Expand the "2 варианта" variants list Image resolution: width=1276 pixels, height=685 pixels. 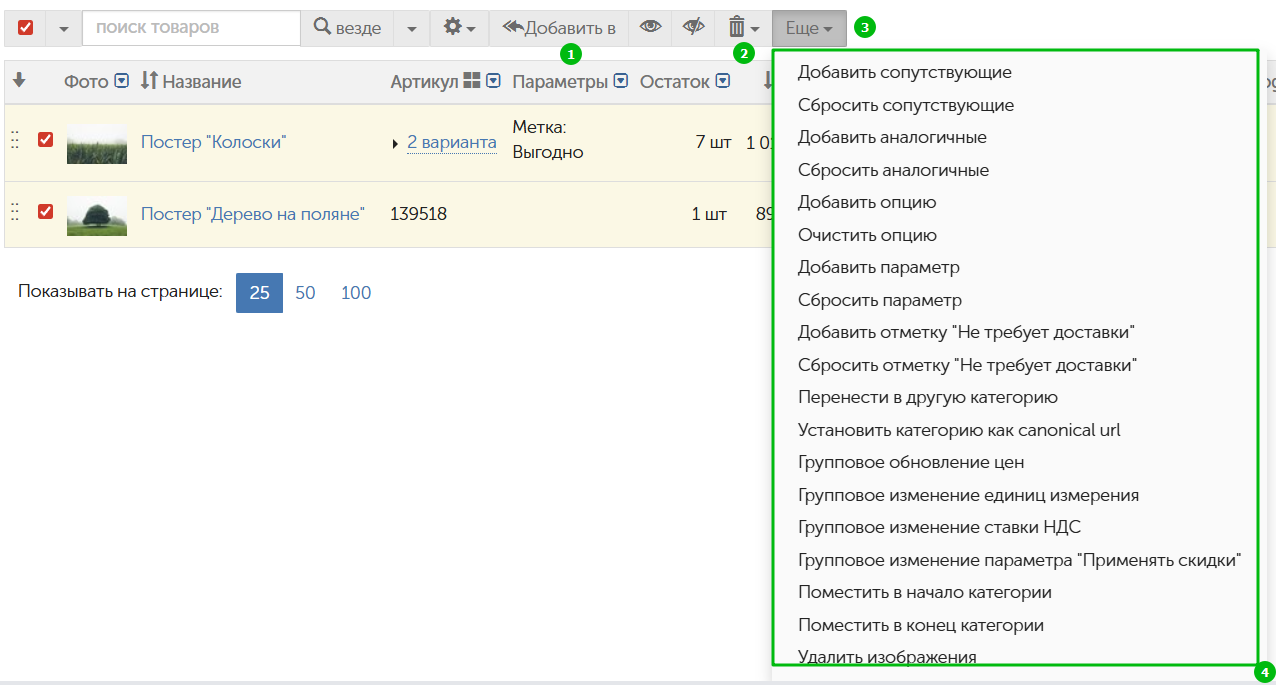[x=451, y=143]
